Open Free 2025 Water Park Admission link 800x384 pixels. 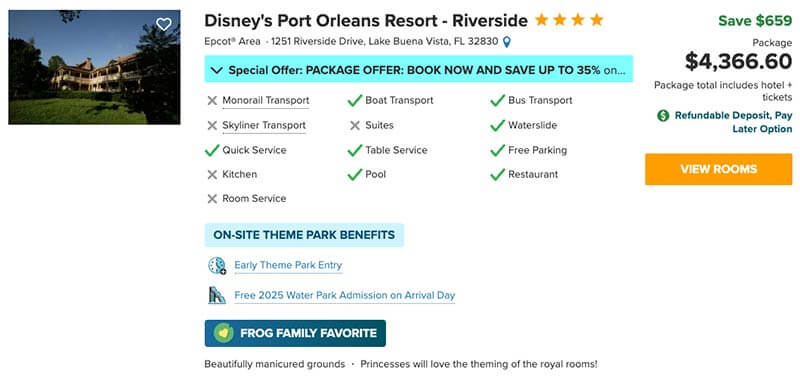pos(344,295)
